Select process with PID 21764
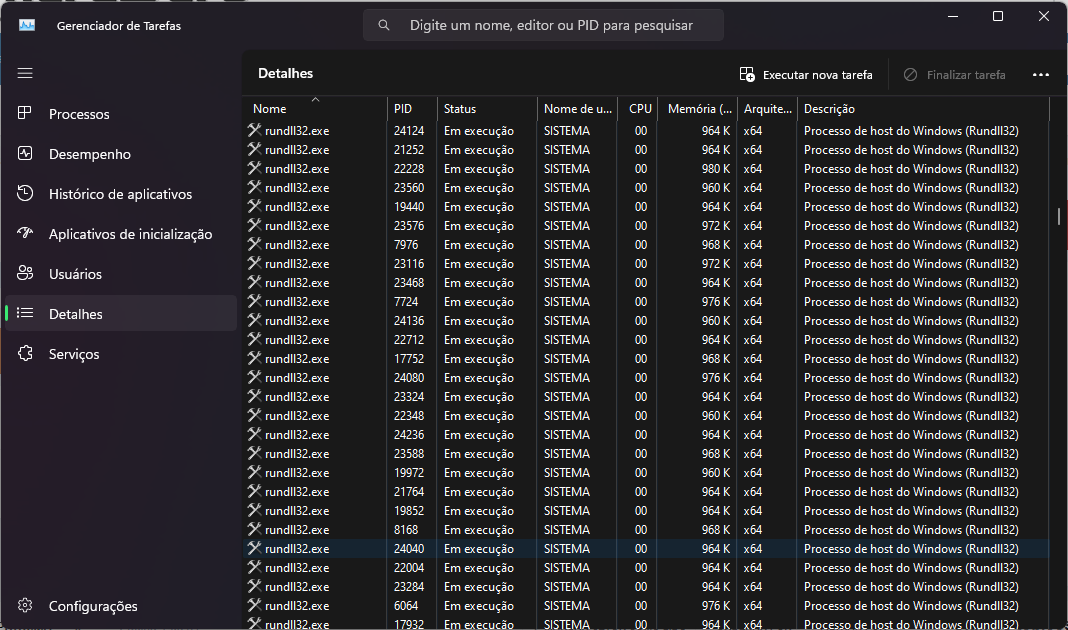The image size is (1068, 630). (646, 491)
